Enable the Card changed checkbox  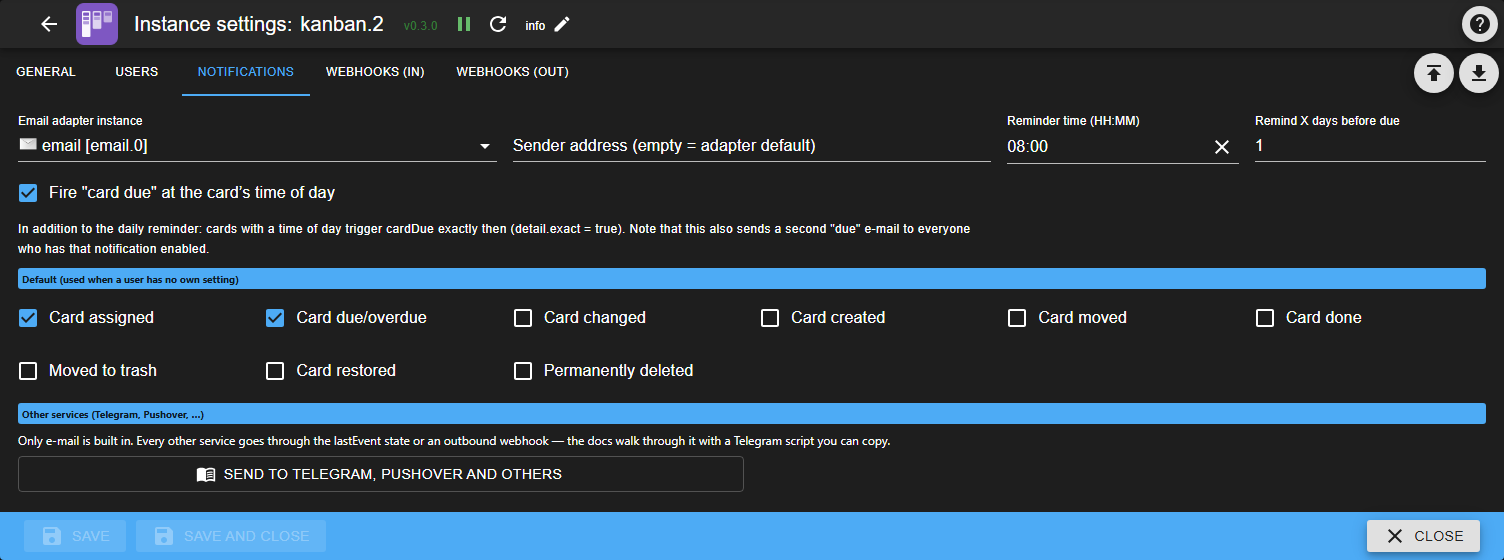point(523,318)
